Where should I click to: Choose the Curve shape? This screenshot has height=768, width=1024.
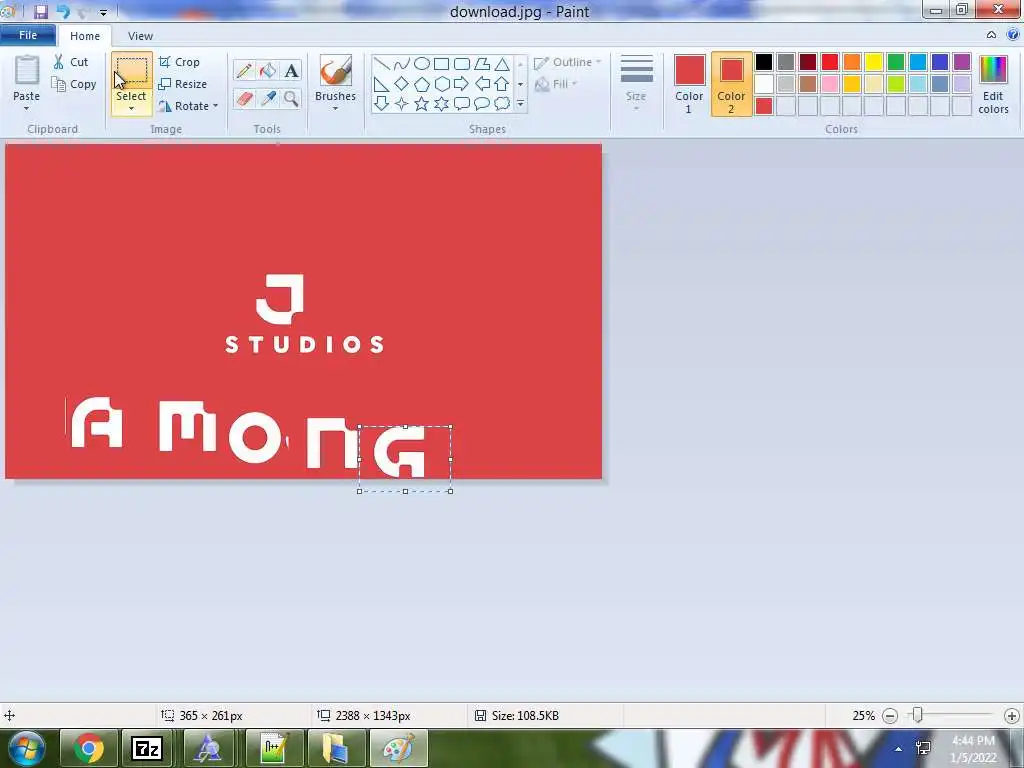pyautogui.click(x=402, y=63)
